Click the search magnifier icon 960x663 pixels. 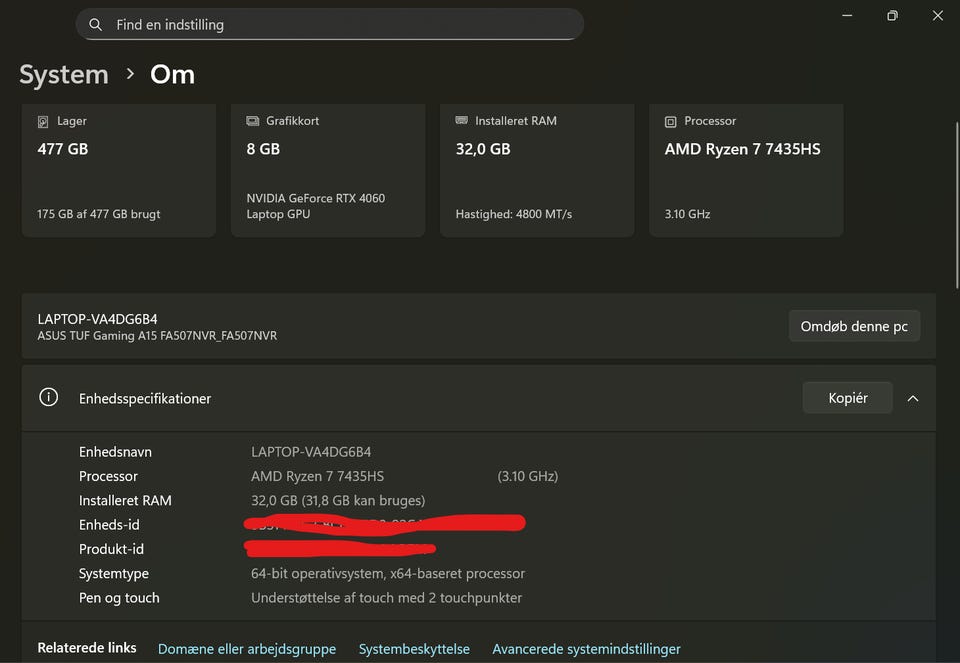tap(95, 24)
